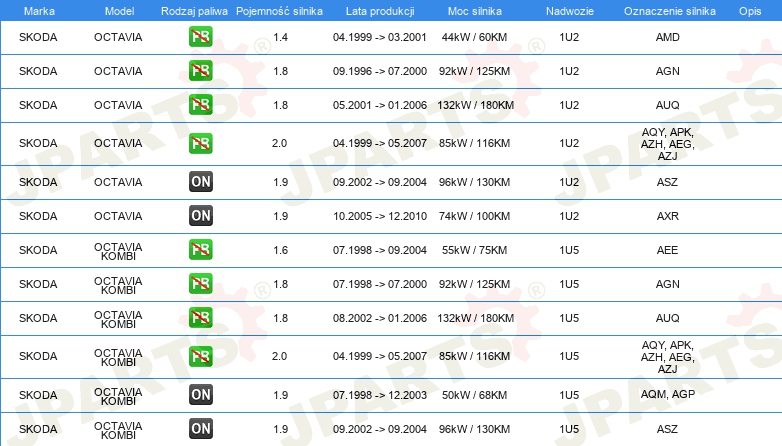Viewport: 782px width, 446px height.
Task: Select engine code AGN in the 1U5 row
Action: [x=667, y=284]
